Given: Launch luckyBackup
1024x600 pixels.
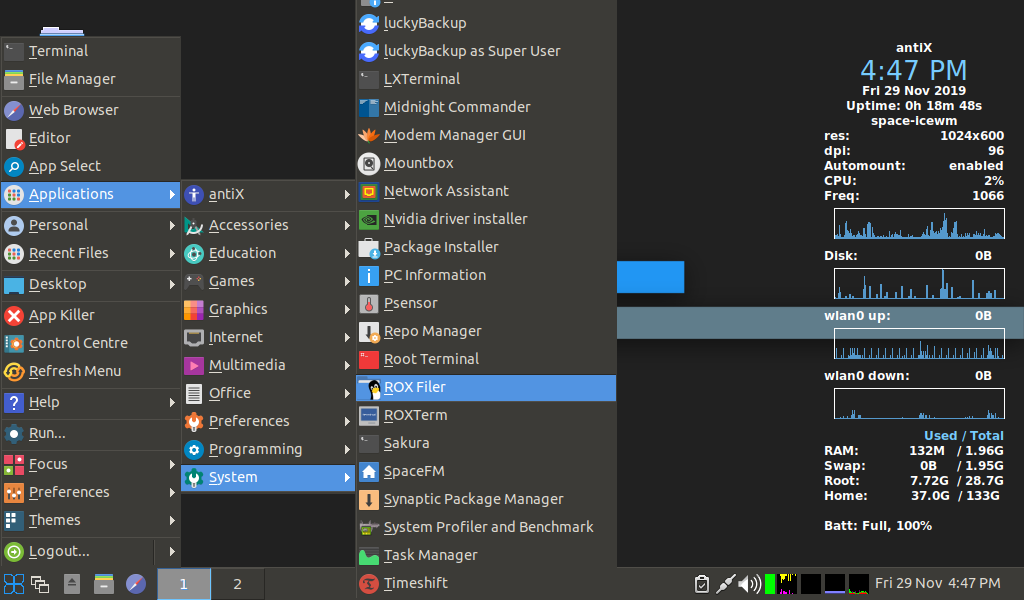Looking at the screenshot, I should tap(486, 23).
